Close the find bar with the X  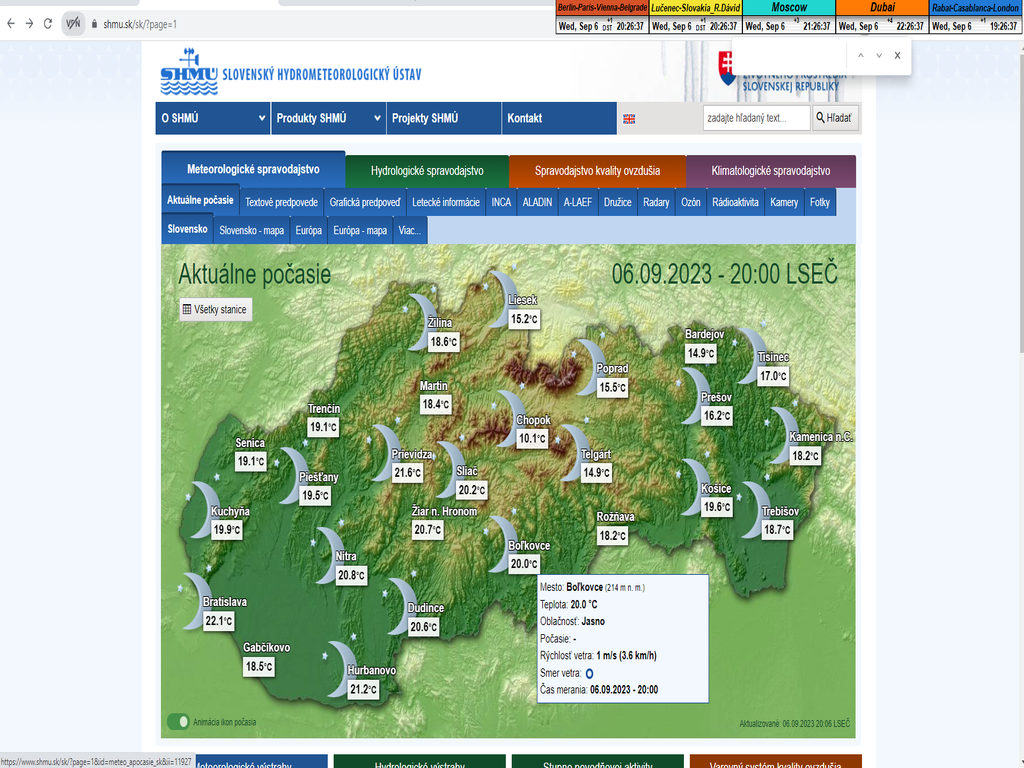point(897,56)
